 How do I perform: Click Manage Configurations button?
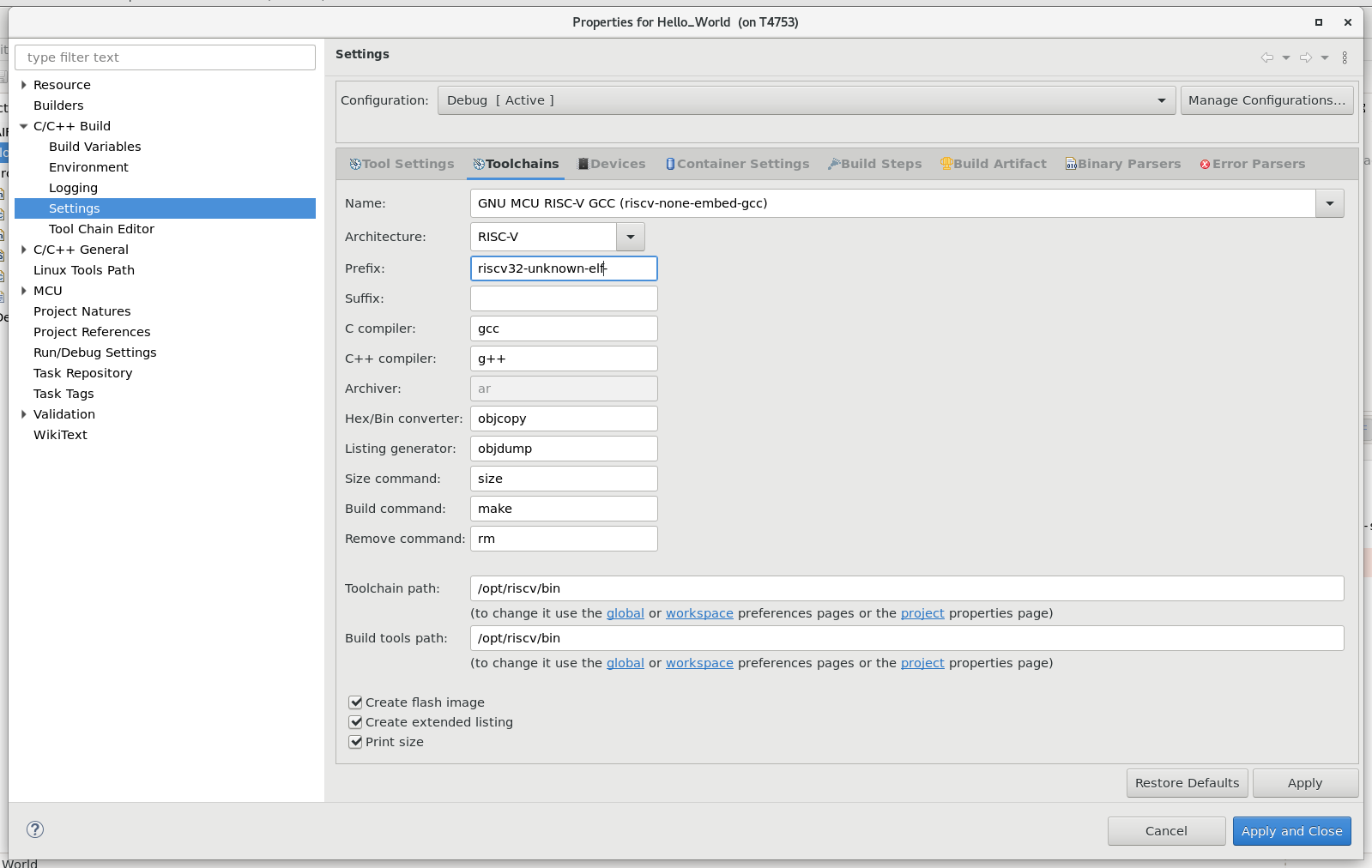pos(1266,100)
